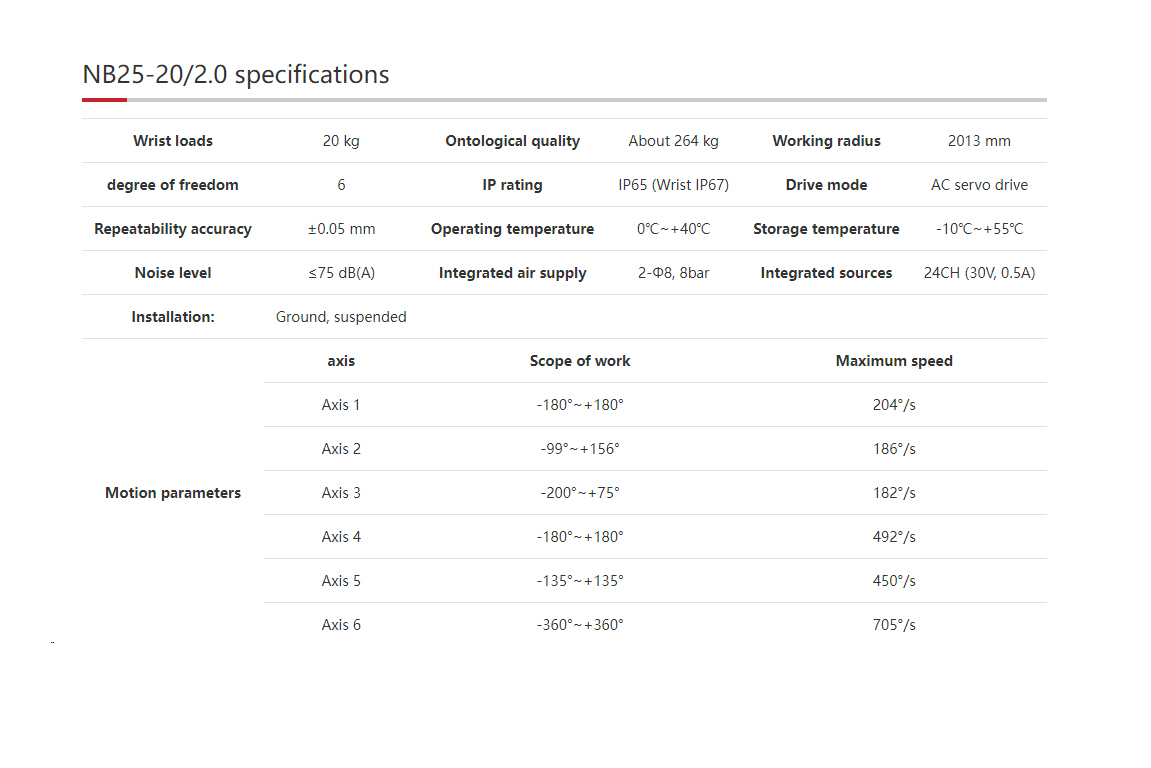
Task: Click the Integrated air supply 2-Φ8, 8bar value
Action: 673,273
